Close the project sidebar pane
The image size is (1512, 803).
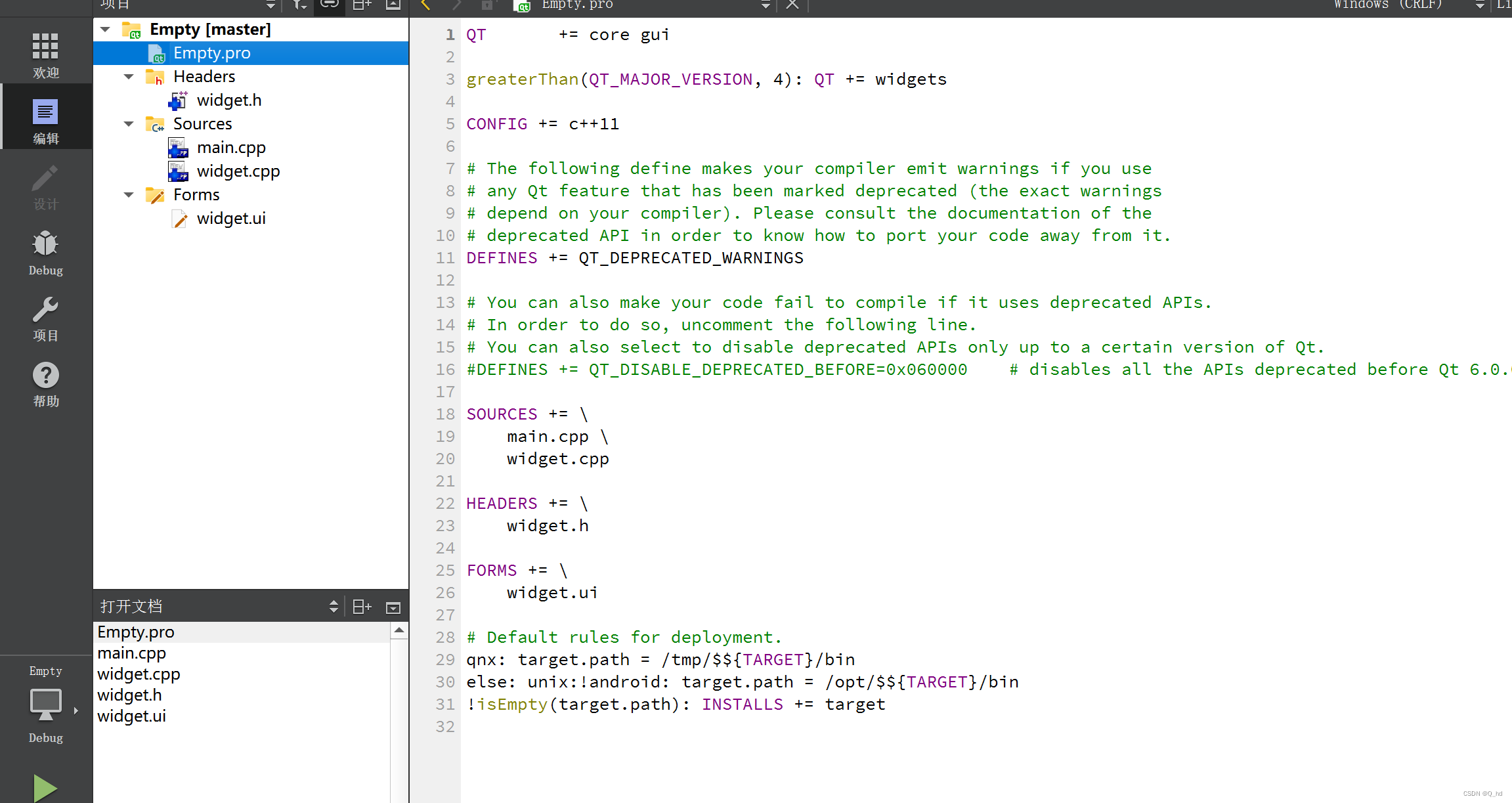tap(393, 5)
